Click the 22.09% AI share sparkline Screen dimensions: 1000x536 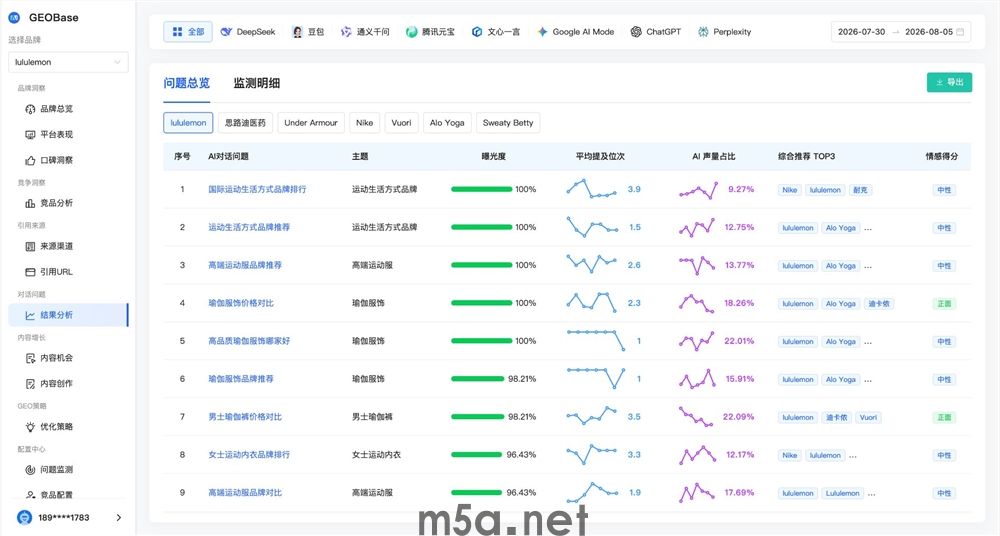(696, 417)
